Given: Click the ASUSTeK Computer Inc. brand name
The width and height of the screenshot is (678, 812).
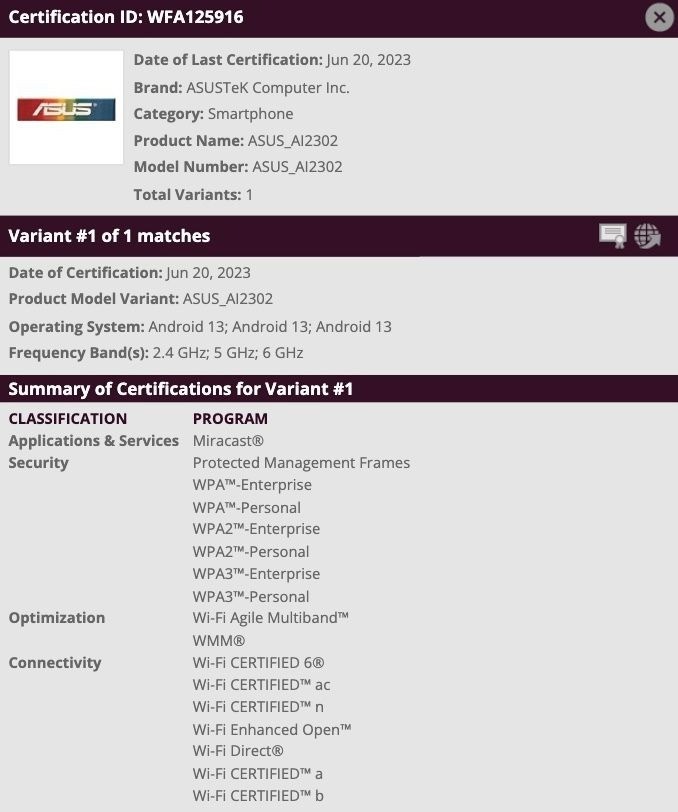Looking at the screenshot, I should [267, 87].
